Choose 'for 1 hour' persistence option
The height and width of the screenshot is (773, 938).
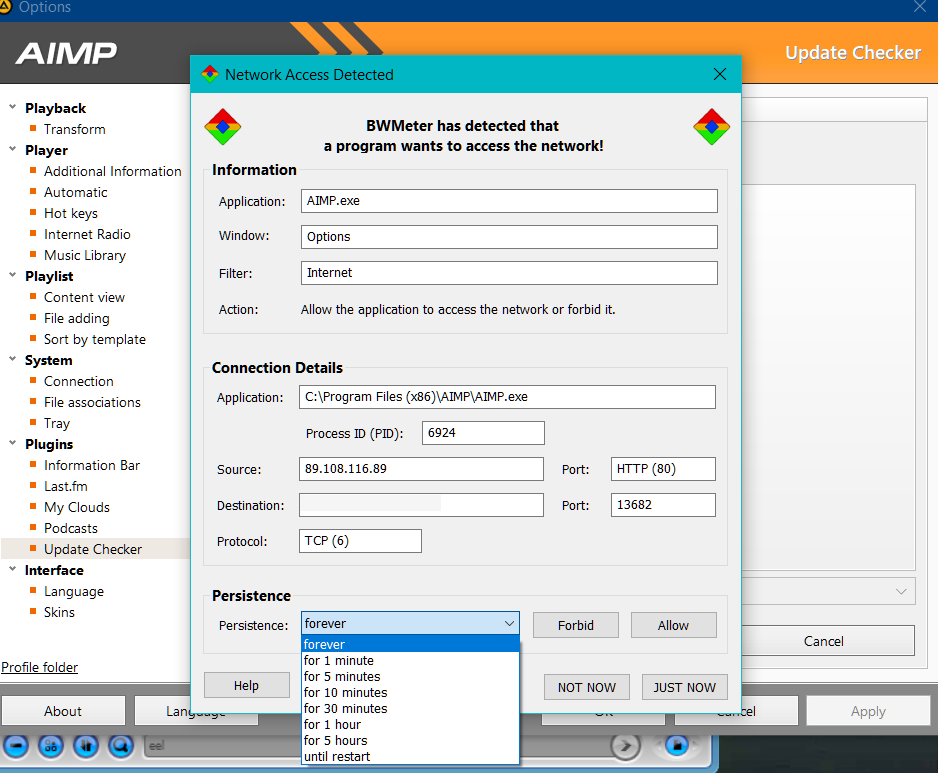410,725
